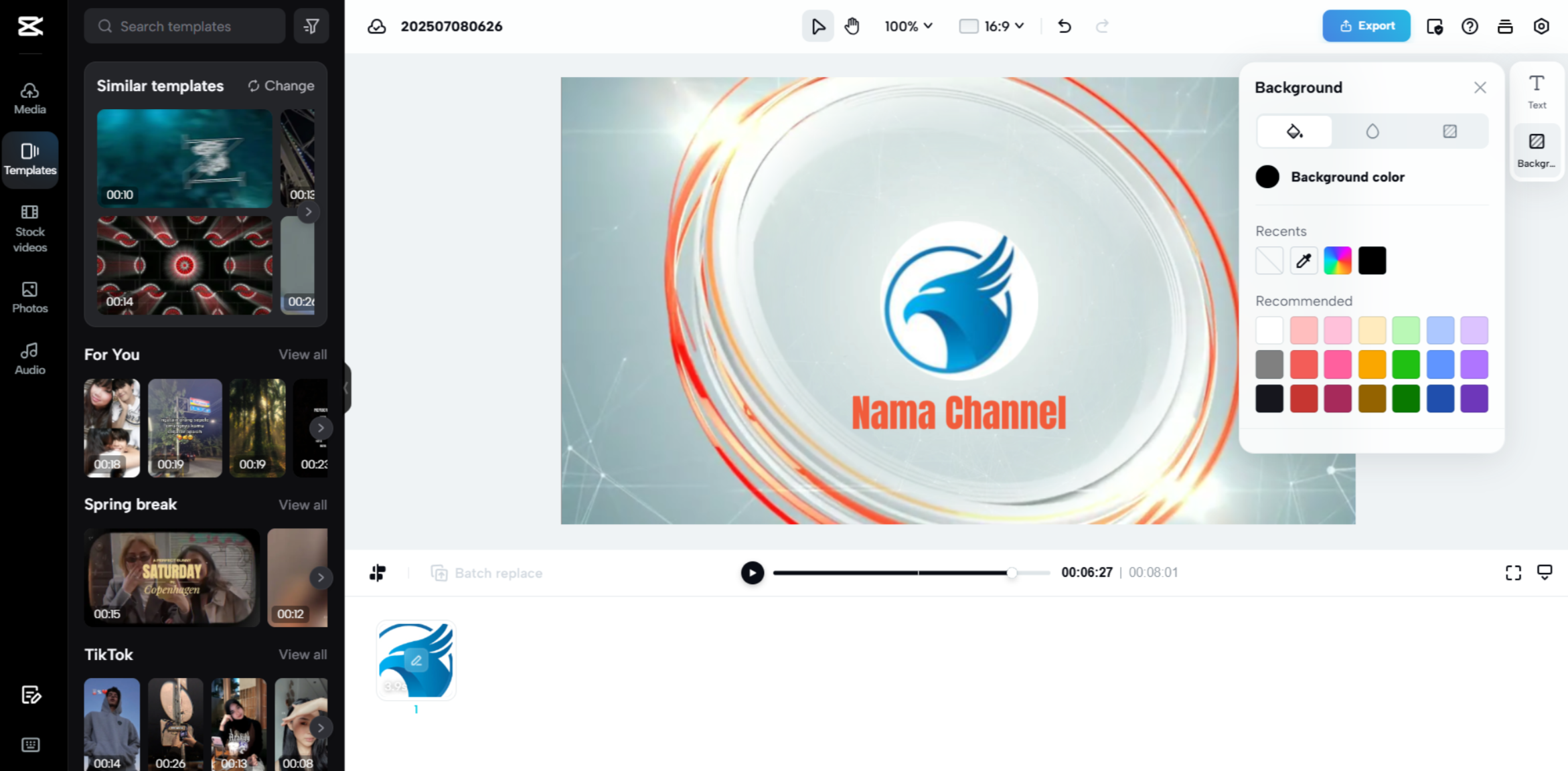Switch to the blur background tab

(x=1372, y=131)
